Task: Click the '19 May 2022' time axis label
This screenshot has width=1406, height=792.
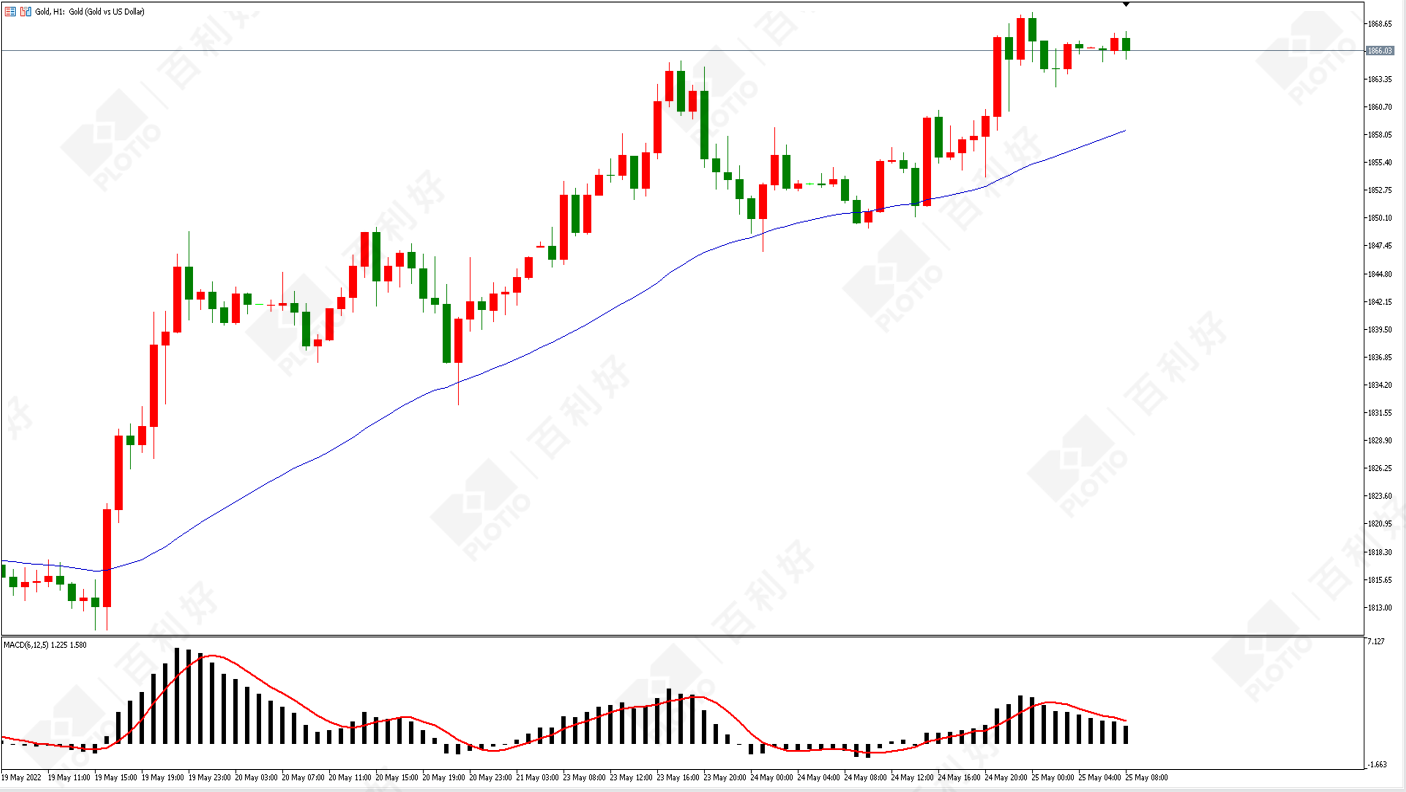Action: pyautogui.click(x=22, y=777)
